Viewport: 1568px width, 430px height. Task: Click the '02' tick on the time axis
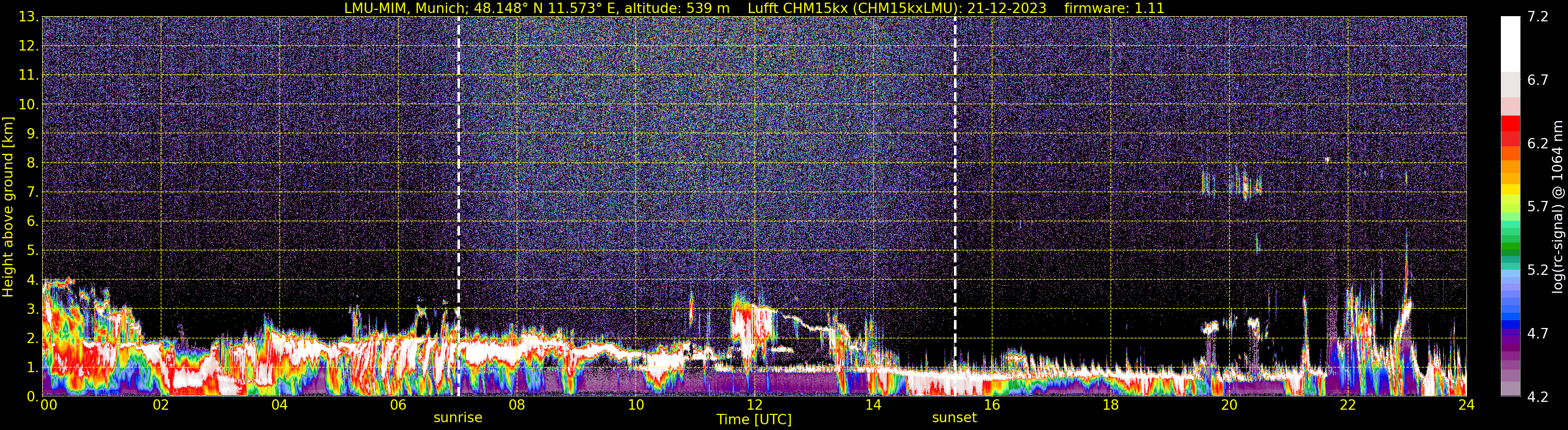pos(161,405)
